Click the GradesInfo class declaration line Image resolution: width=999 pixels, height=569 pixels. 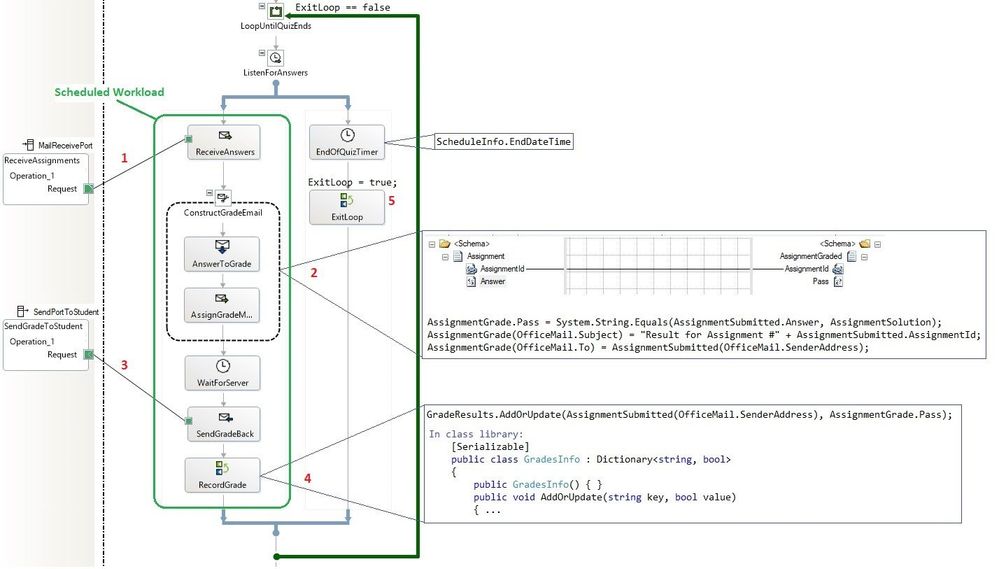591,459
